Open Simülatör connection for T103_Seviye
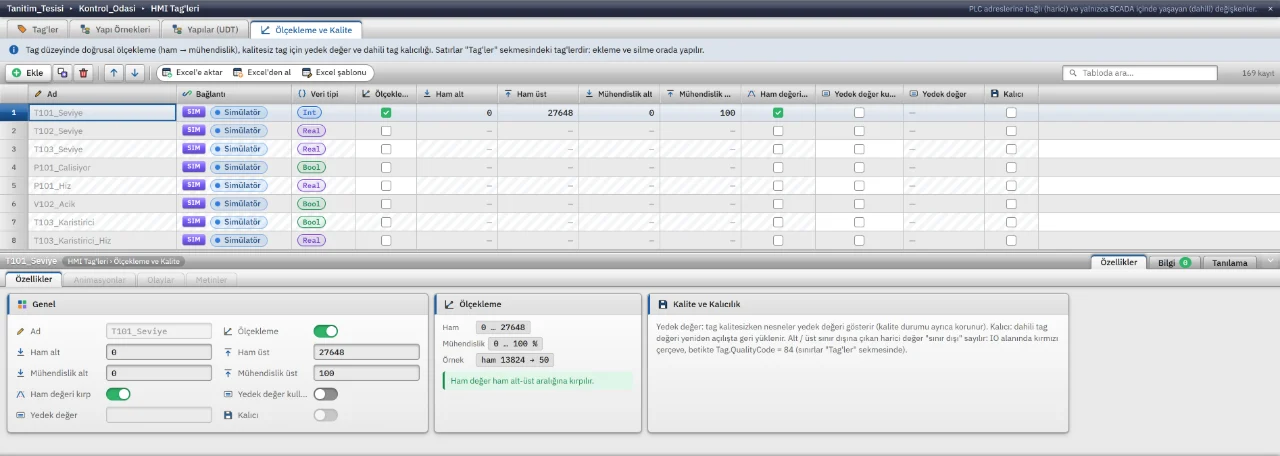The height and width of the screenshot is (456, 1280). pyautogui.click(x=238, y=149)
